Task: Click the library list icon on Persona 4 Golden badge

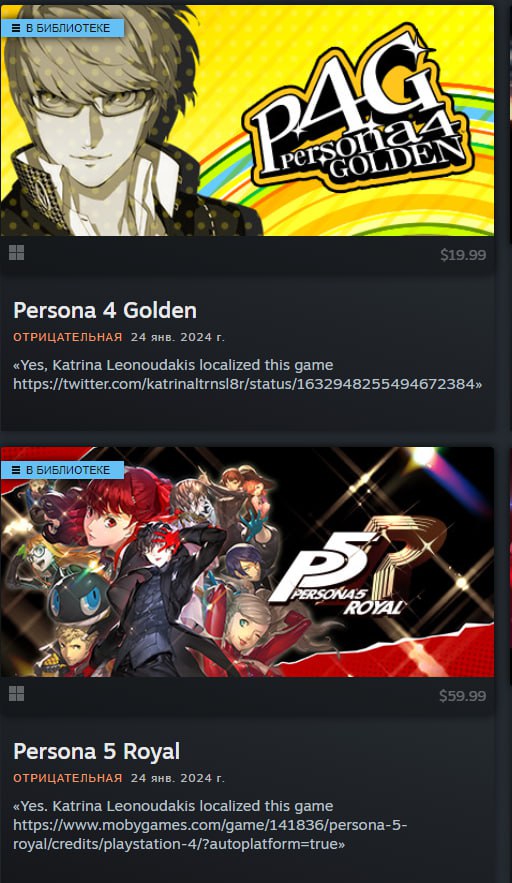Action: click(x=16, y=28)
